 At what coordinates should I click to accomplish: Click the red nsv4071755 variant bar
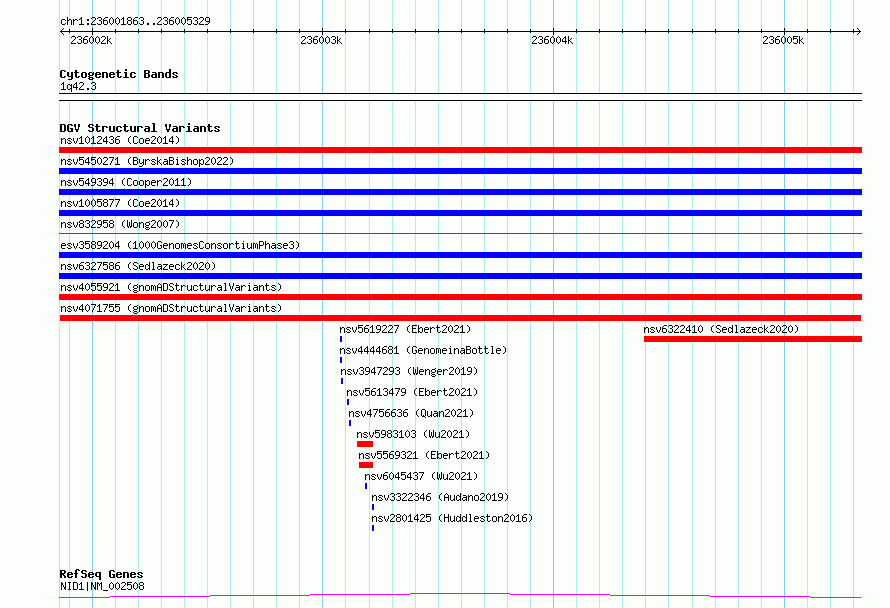[x=460, y=318]
